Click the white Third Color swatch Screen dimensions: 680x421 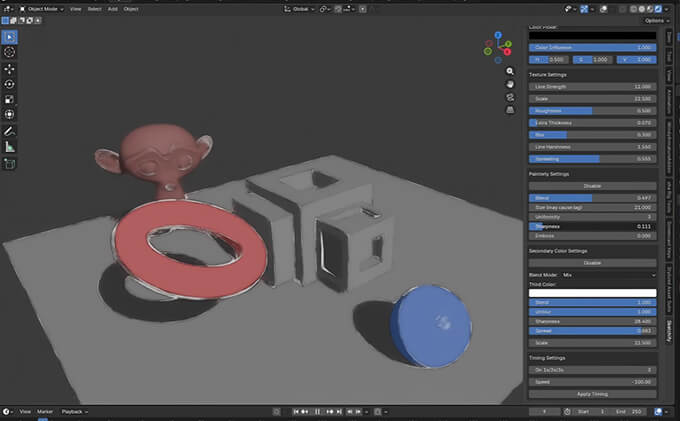(592, 292)
